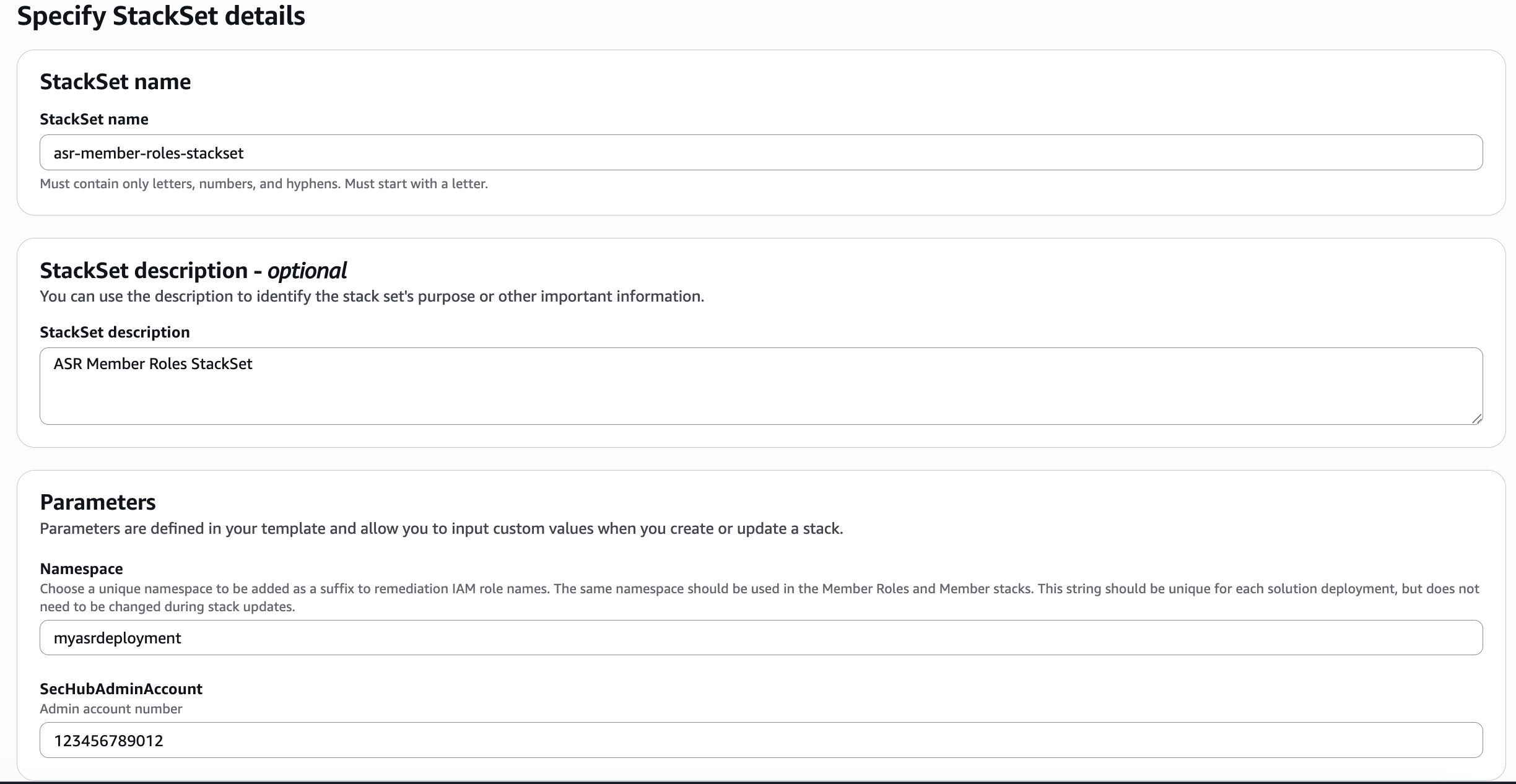The width and height of the screenshot is (1516, 784).
Task: Grab the description textarea resize handle
Action: coord(1477,419)
